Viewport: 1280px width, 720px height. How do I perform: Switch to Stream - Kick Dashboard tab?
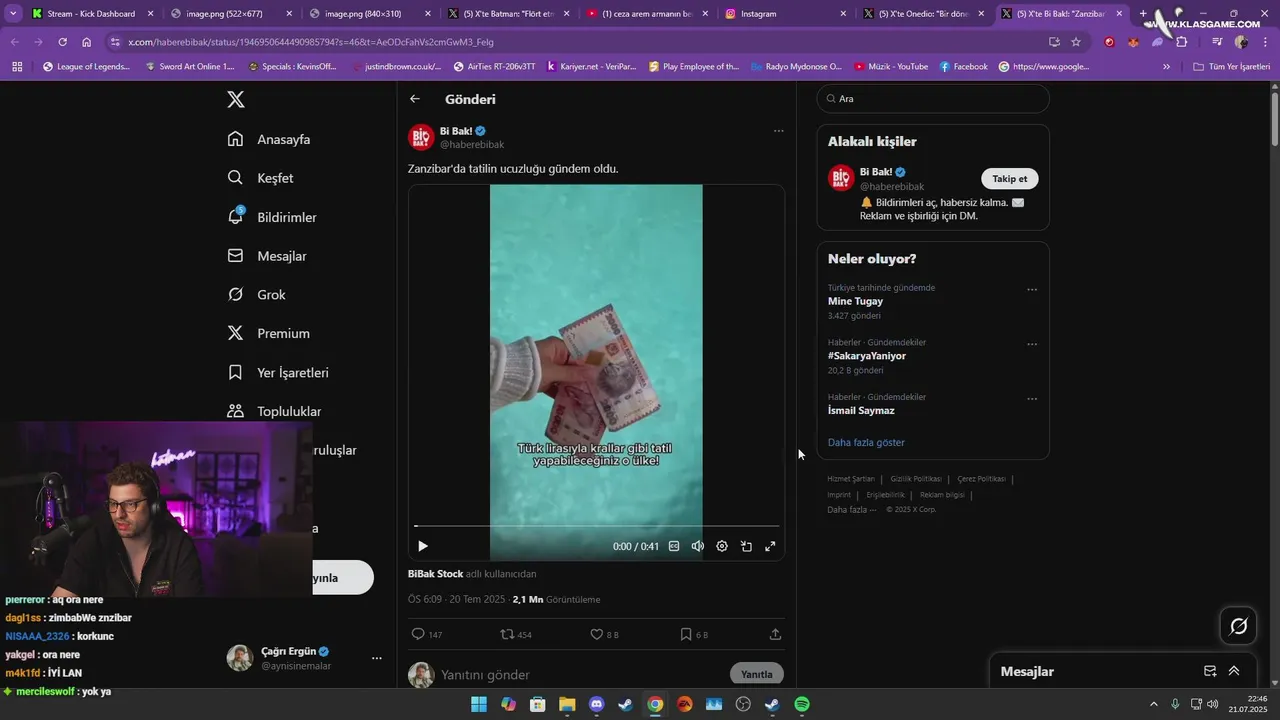tap(91, 14)
